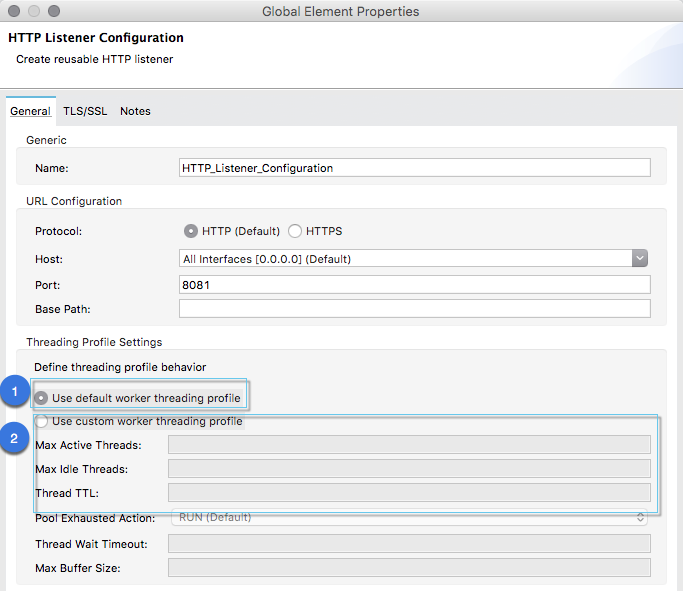683x591 pixels.
Task: Click the blue number 2 callout badge
Action: [x=15, y=437]
